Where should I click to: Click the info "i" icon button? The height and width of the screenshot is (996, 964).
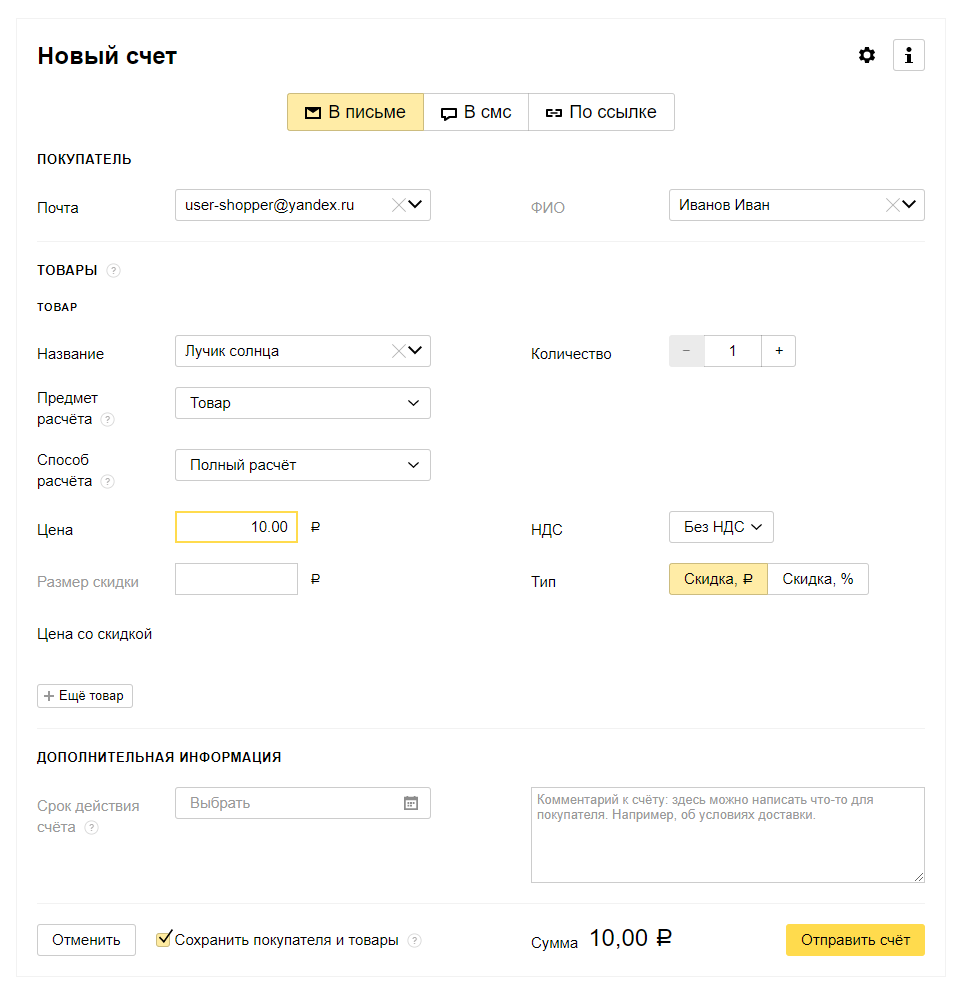[908, 55]
